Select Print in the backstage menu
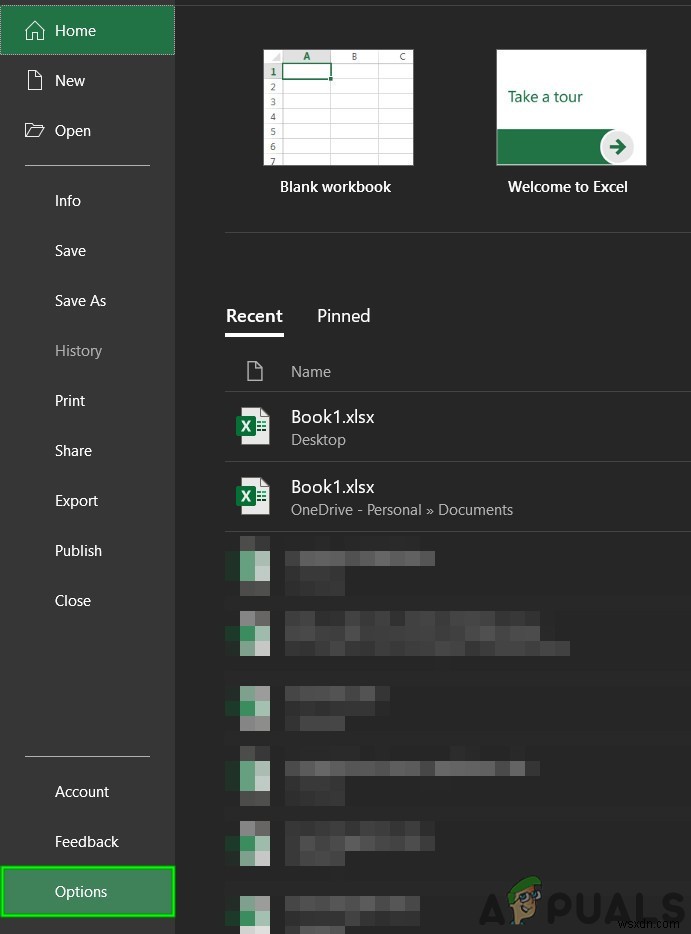This screenshot has width=691, height=934. click(70, 401)
